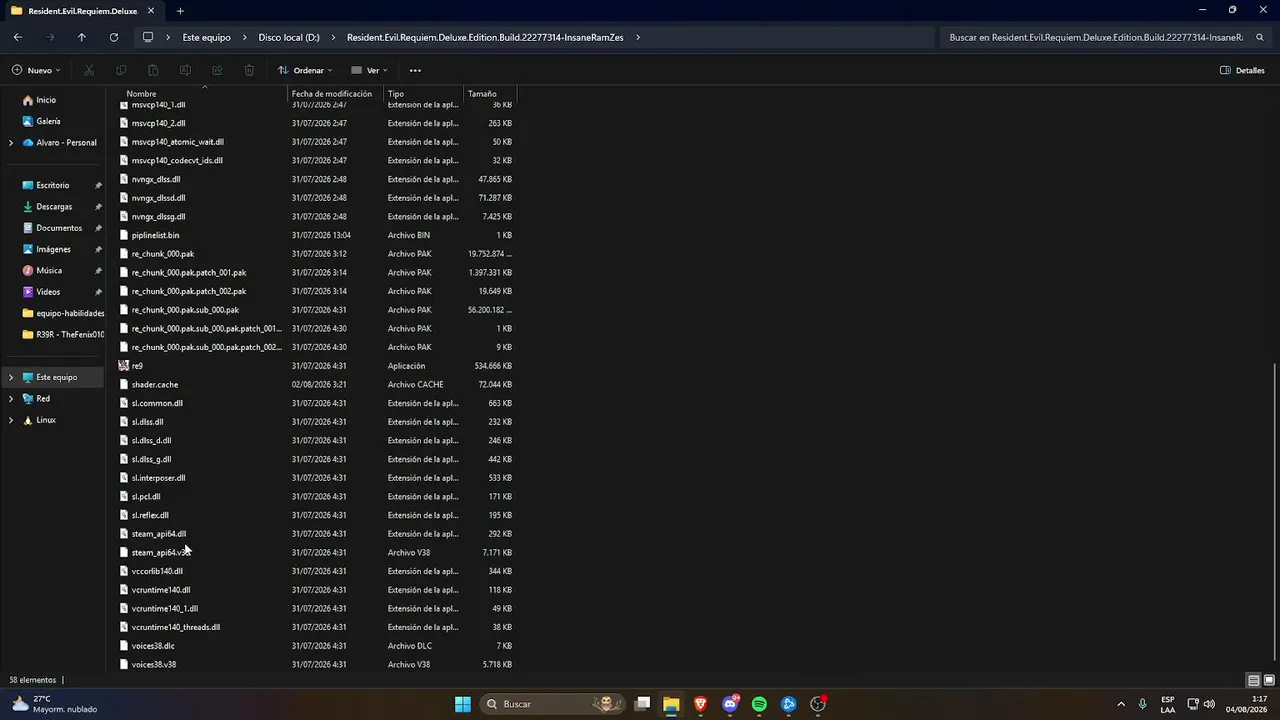
Task: Expand the Alvaro - Personal tree node
Action: pyautogui.click(x=11, y=143)
